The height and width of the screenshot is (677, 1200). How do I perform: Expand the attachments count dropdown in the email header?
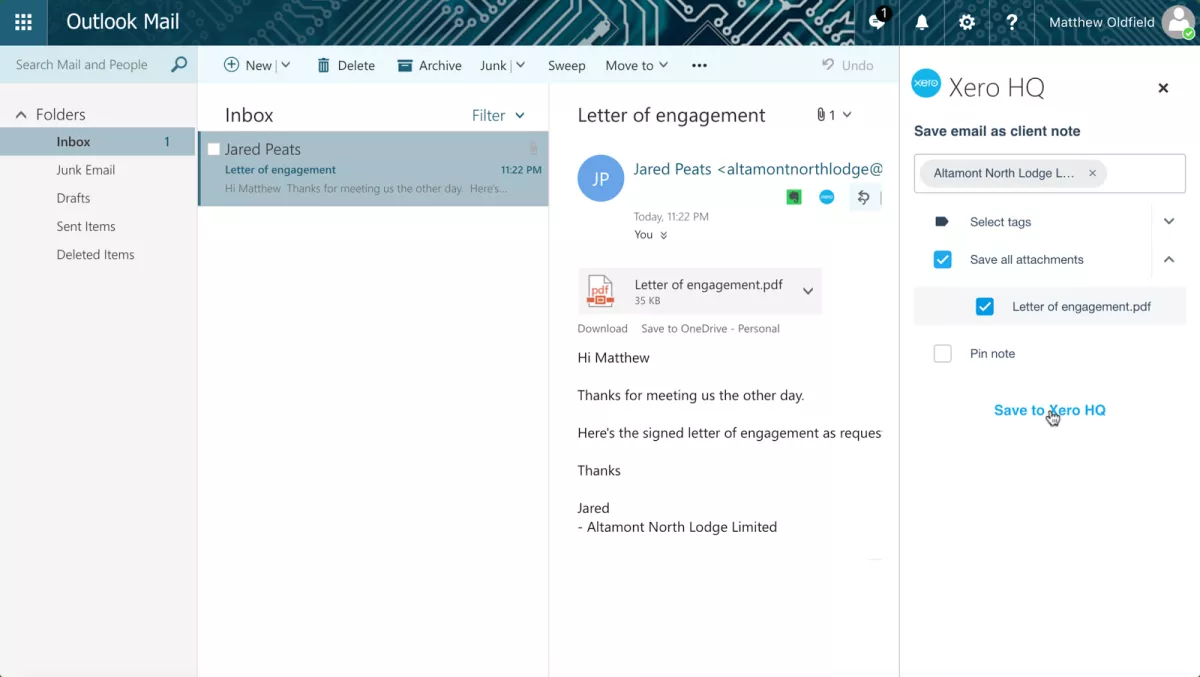click(x=847, y=115)
